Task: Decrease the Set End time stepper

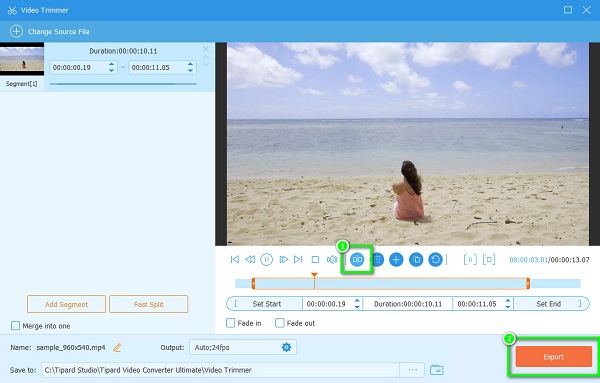Action: [508, 307]
